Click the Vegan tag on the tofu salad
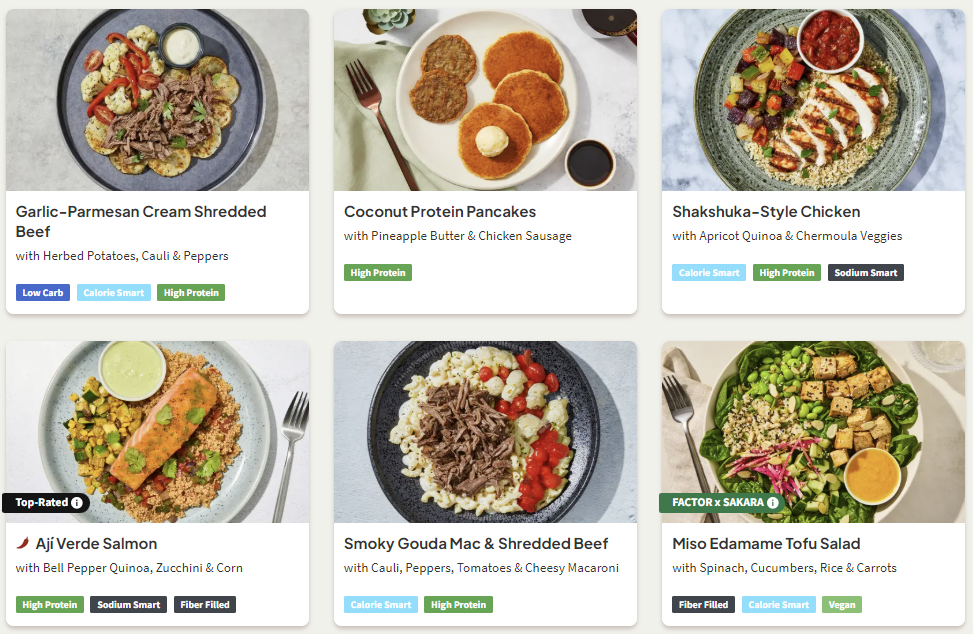 tap(841, 605)
